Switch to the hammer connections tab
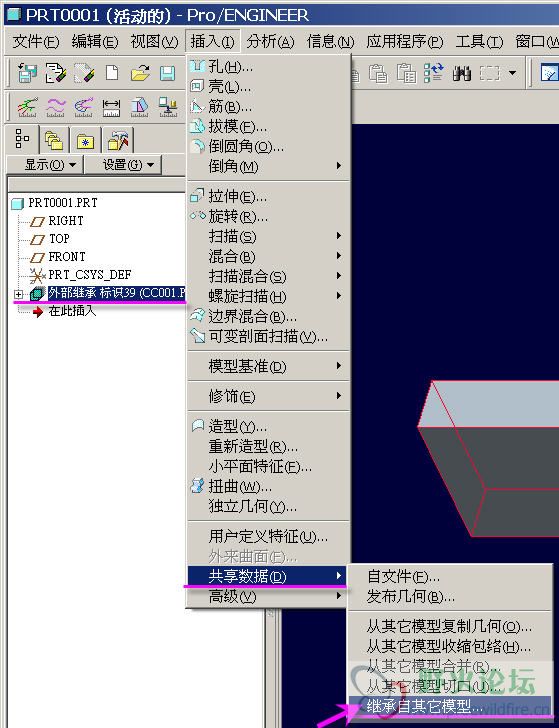 (118, 140)
